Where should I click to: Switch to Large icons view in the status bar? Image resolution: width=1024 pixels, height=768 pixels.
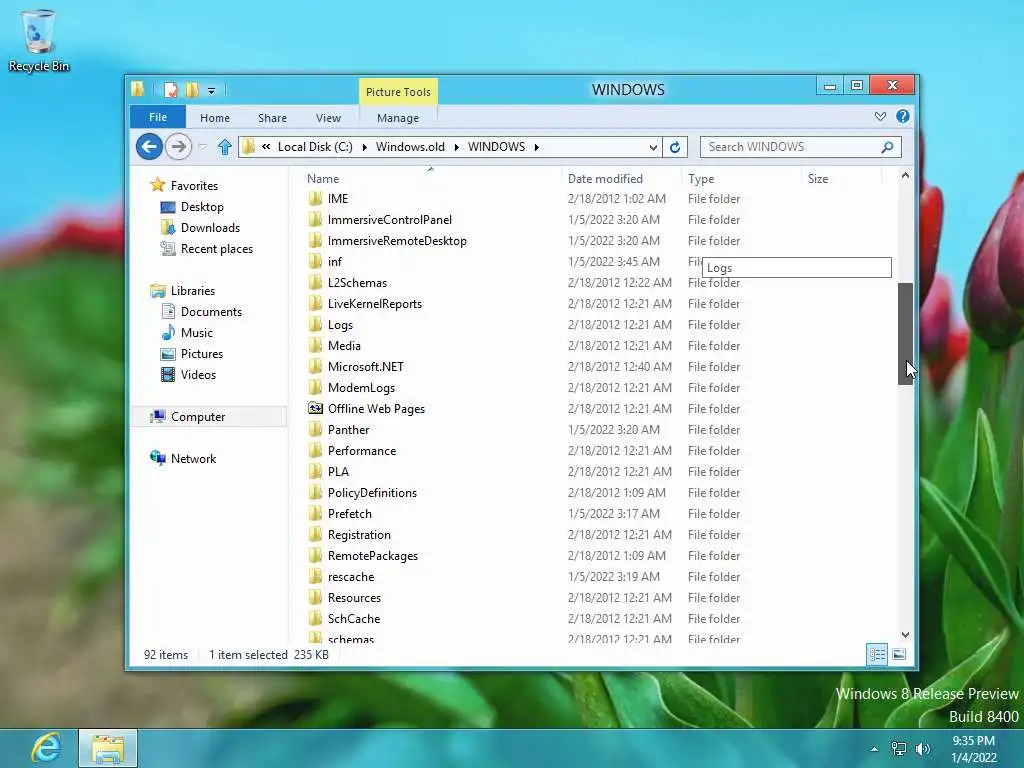899,654
